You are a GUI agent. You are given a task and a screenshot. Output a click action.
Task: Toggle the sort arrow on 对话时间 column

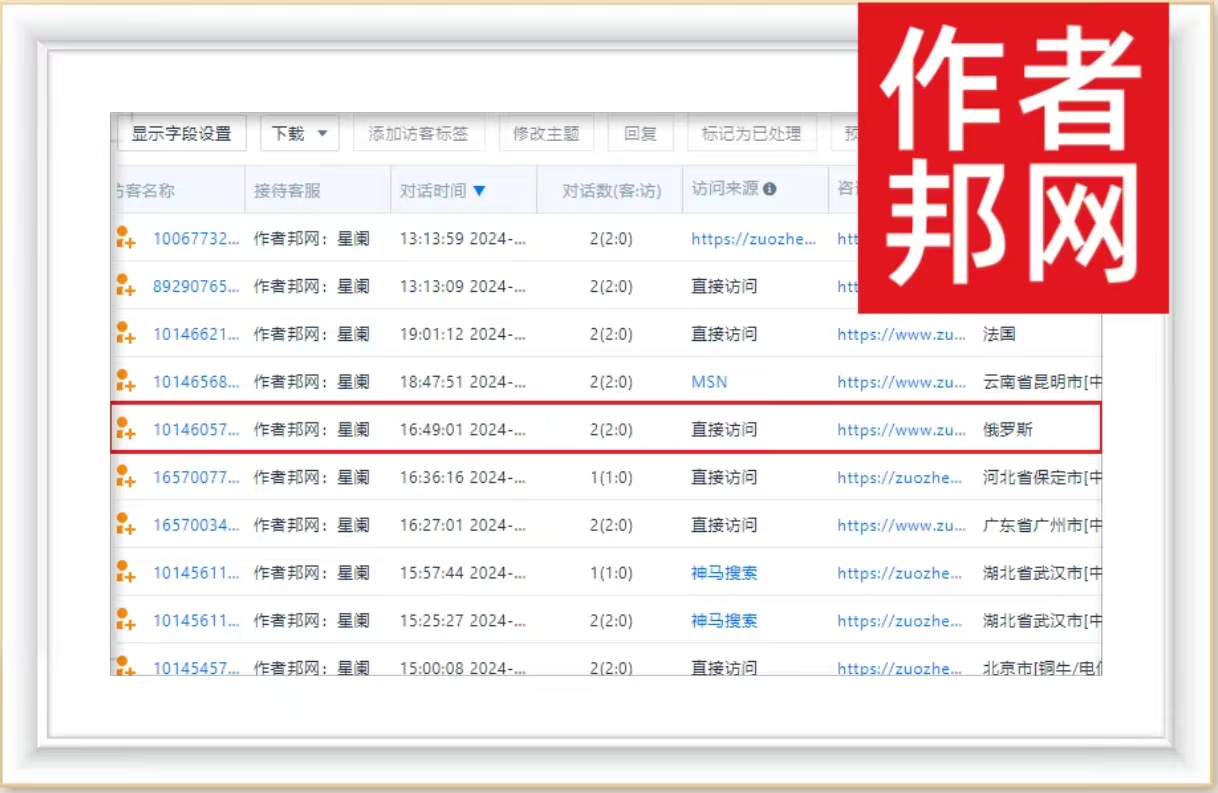[479, 191]
